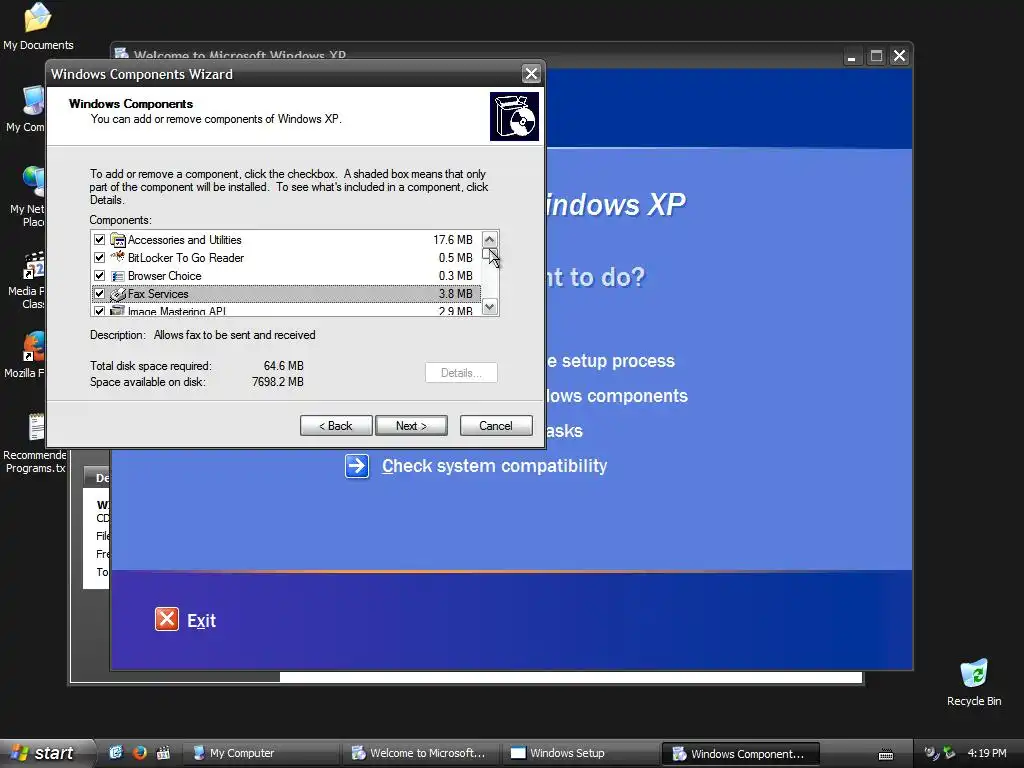
Task: Switch to Welcome to Microsoft taskbar button
Action: [x=421, y=754]
